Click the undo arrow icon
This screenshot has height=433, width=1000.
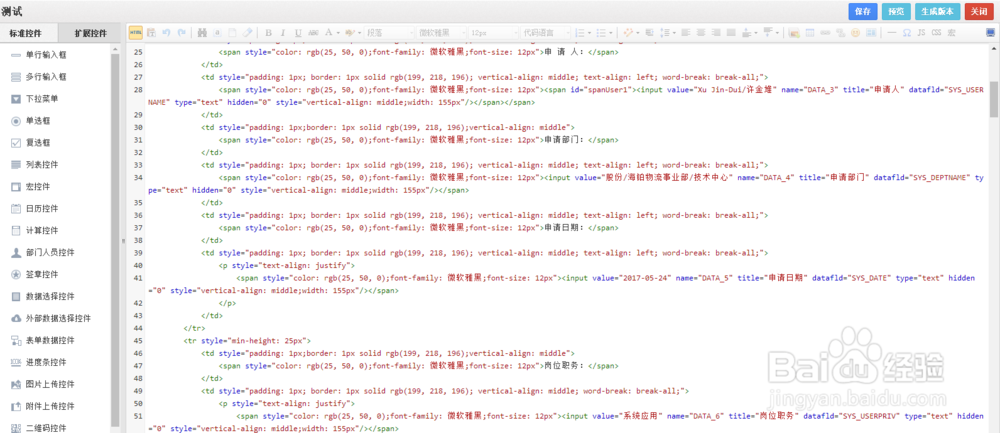click(166, 33)
